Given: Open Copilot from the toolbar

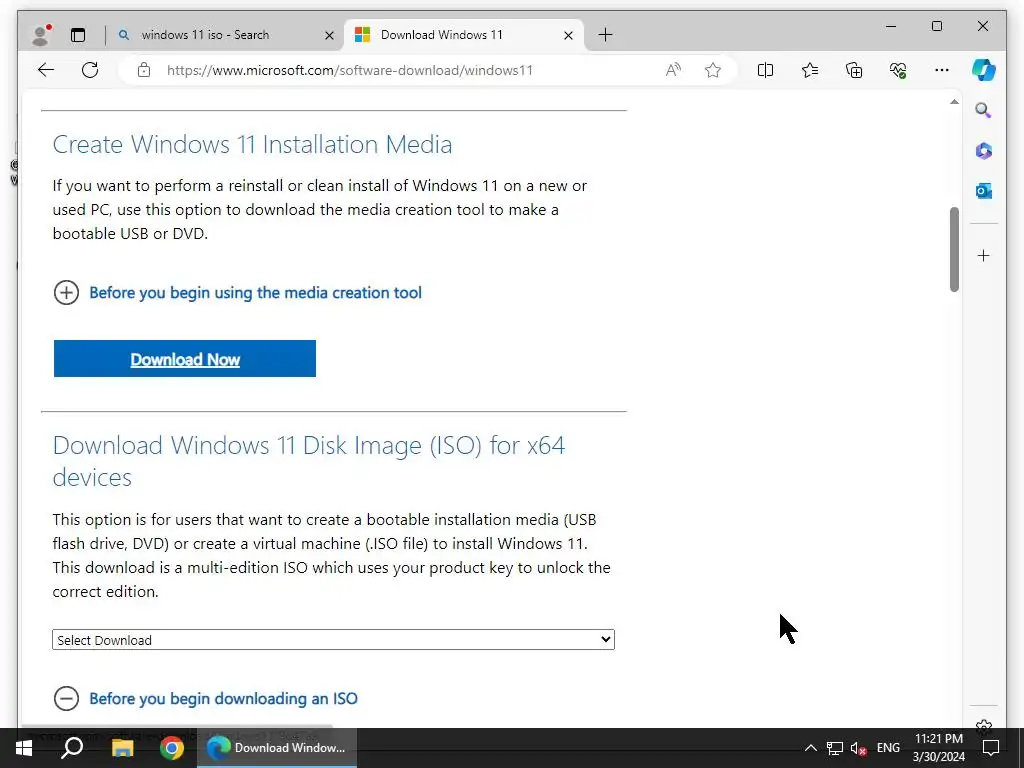Looking at the screenshot, I should pyautogui.click(x=984, y=70).
